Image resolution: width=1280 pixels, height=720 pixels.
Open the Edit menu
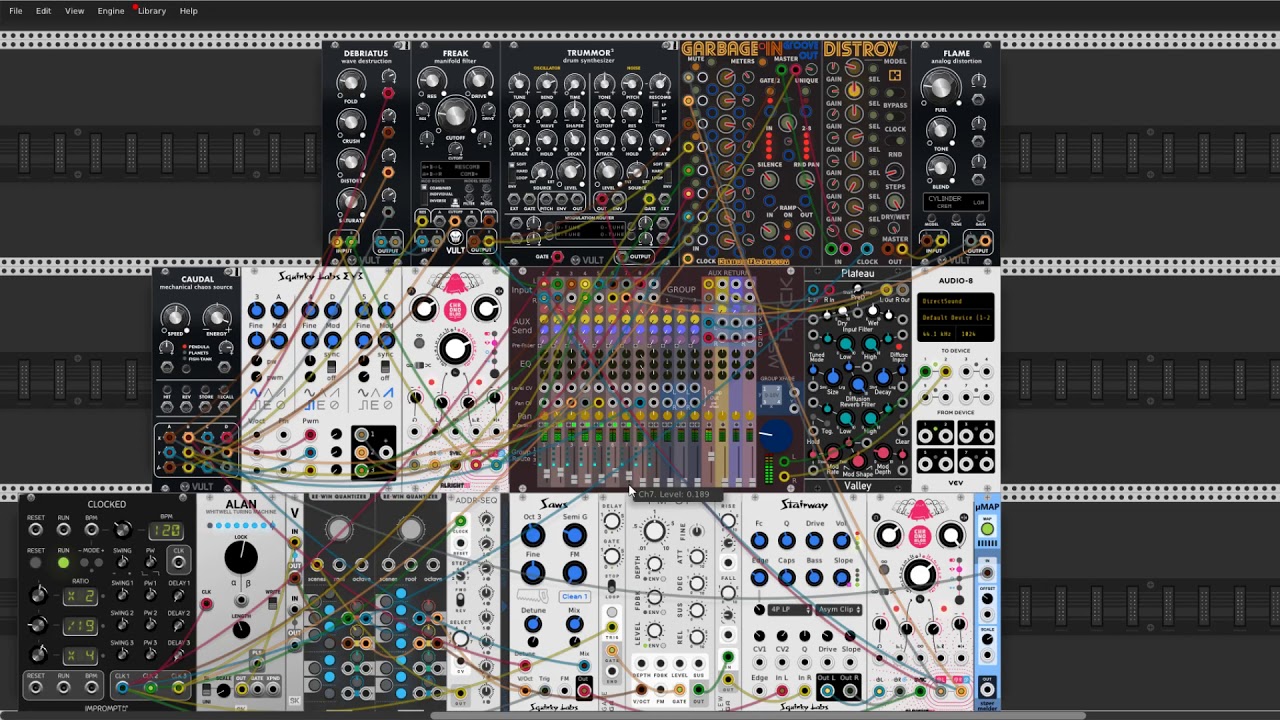tap(43, 11)
